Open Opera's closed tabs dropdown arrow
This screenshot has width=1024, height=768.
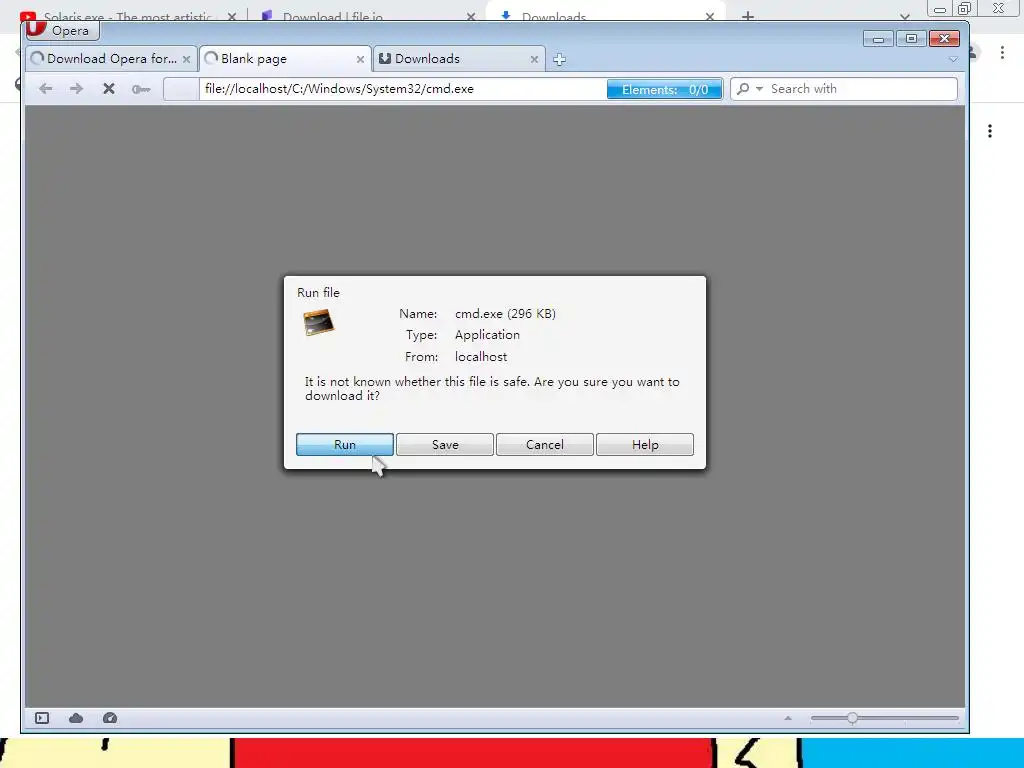point(953,59)
